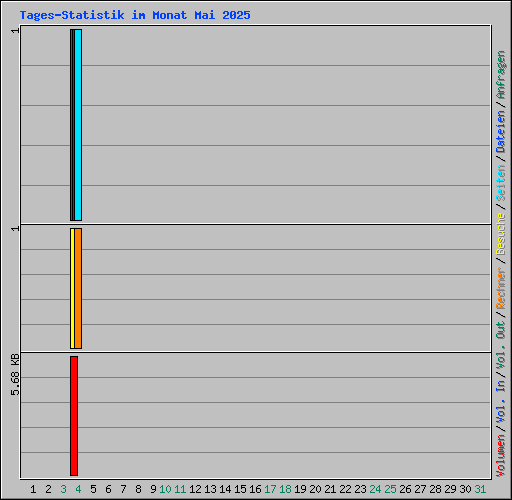Click day label 22 on the x-axis
The image size is (512, 500).
pos(345,489)
